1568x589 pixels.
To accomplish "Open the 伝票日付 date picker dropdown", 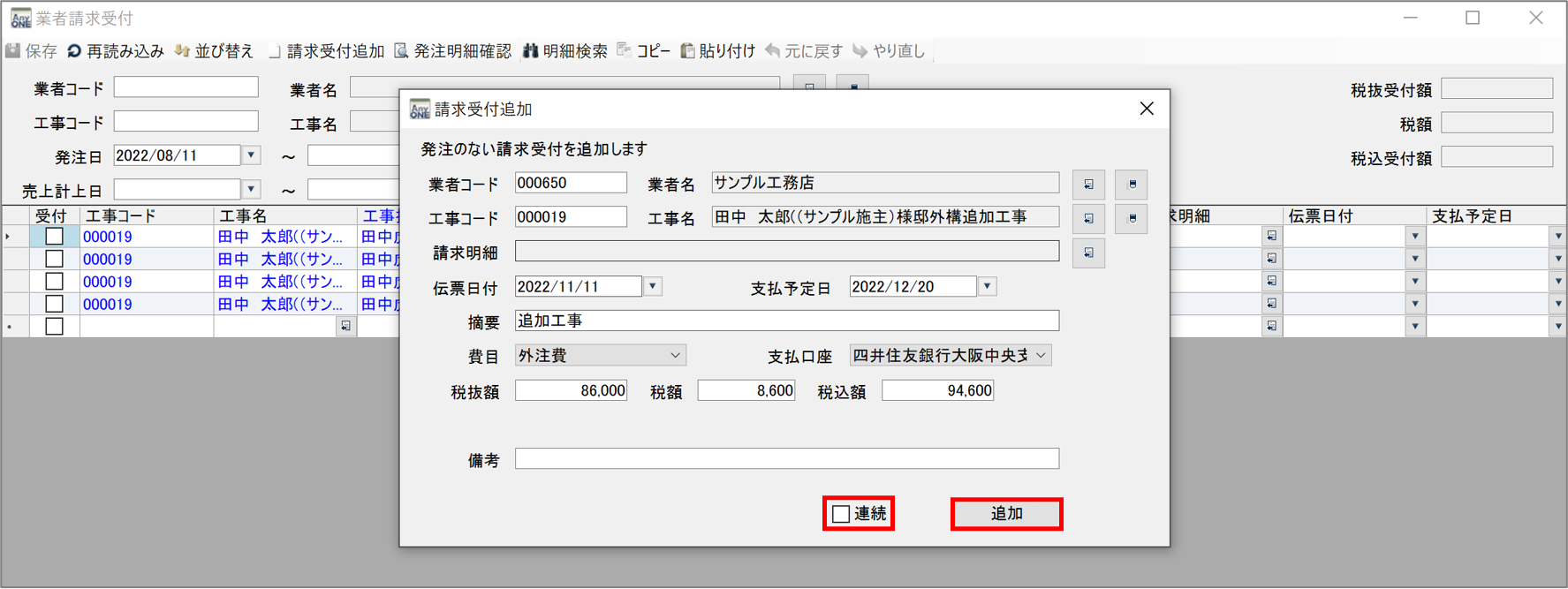I will pos(653,287).
